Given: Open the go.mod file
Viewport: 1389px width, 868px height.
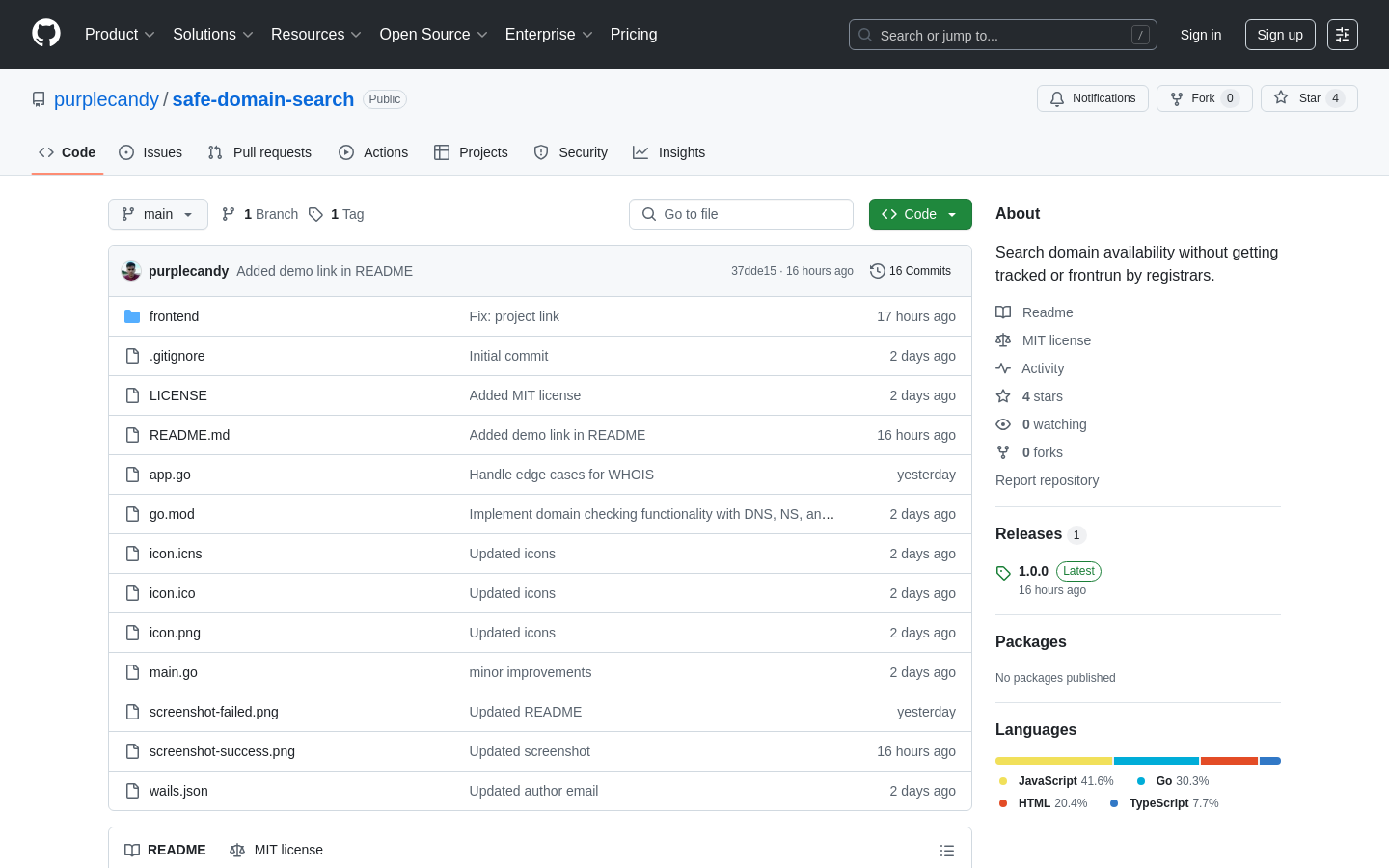Looking at the screenshot, I should [x=172, y=514].
